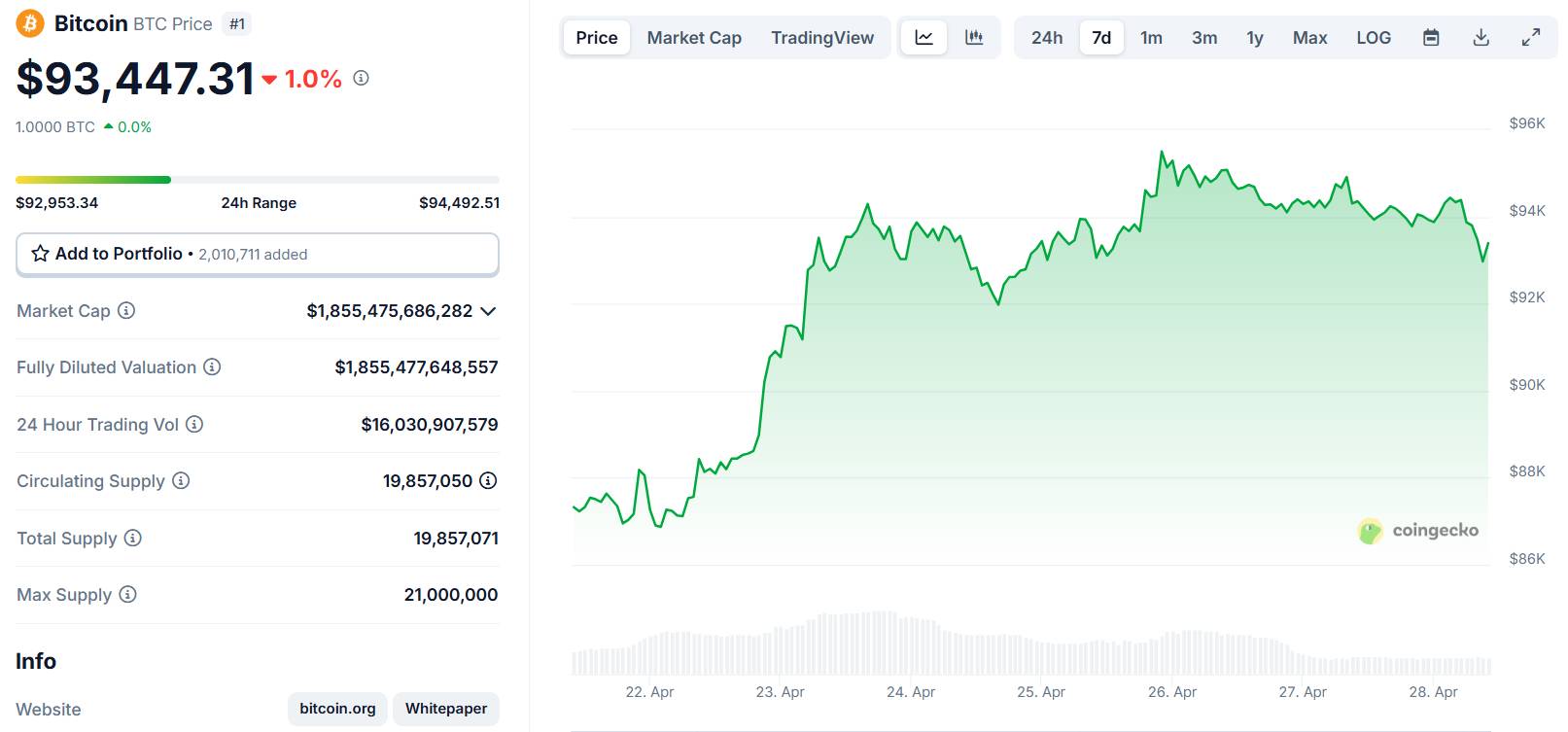Click the Bitcoin logo icon

(30, 23)
